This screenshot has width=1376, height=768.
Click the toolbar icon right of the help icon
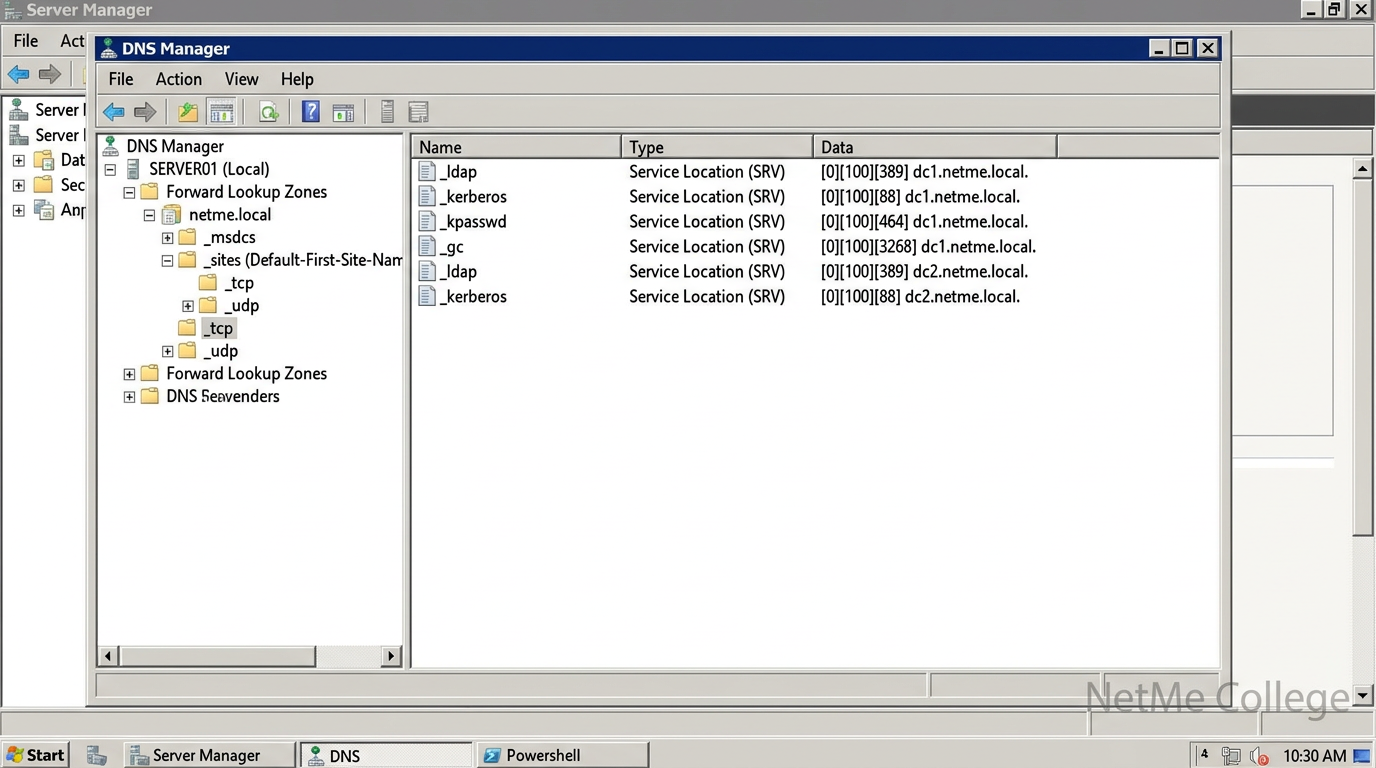[343, 112]
